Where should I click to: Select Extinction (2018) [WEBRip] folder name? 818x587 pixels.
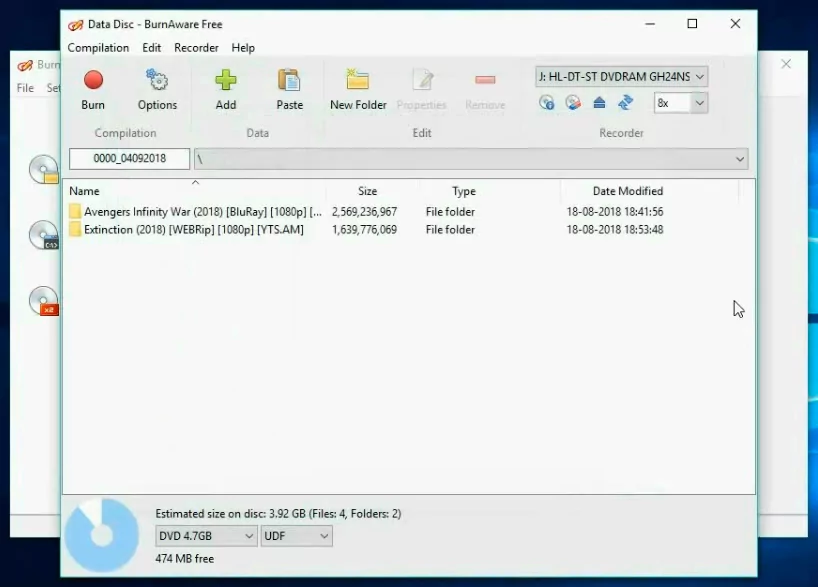point(194,230)
